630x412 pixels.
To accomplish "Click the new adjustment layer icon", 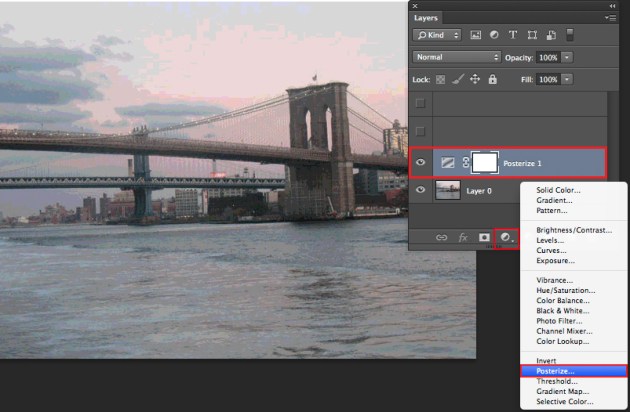I will pyautogui.click(x=507, y=238).
